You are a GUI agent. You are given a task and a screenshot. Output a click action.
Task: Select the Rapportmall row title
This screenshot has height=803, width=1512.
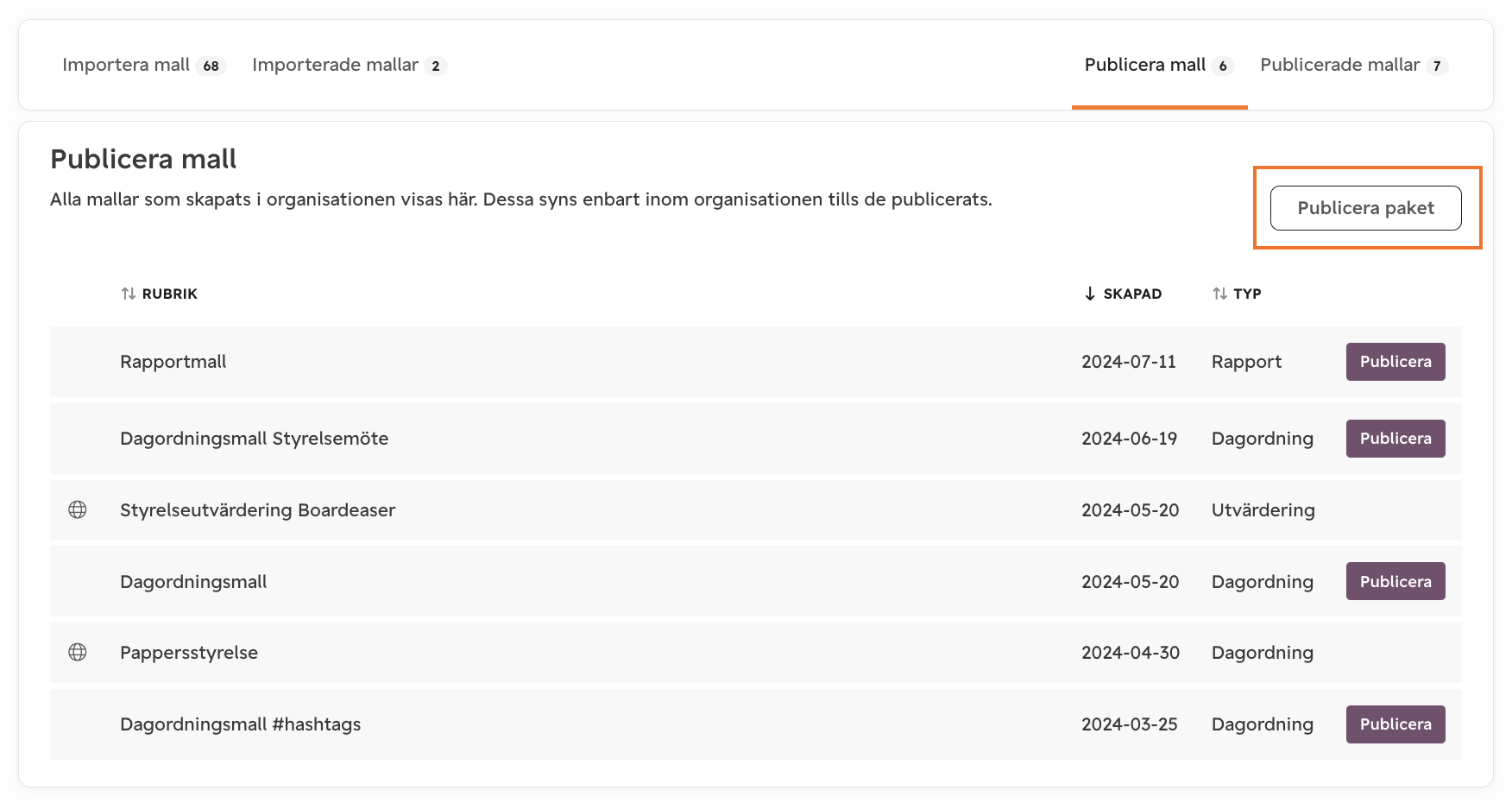[173, 362]
